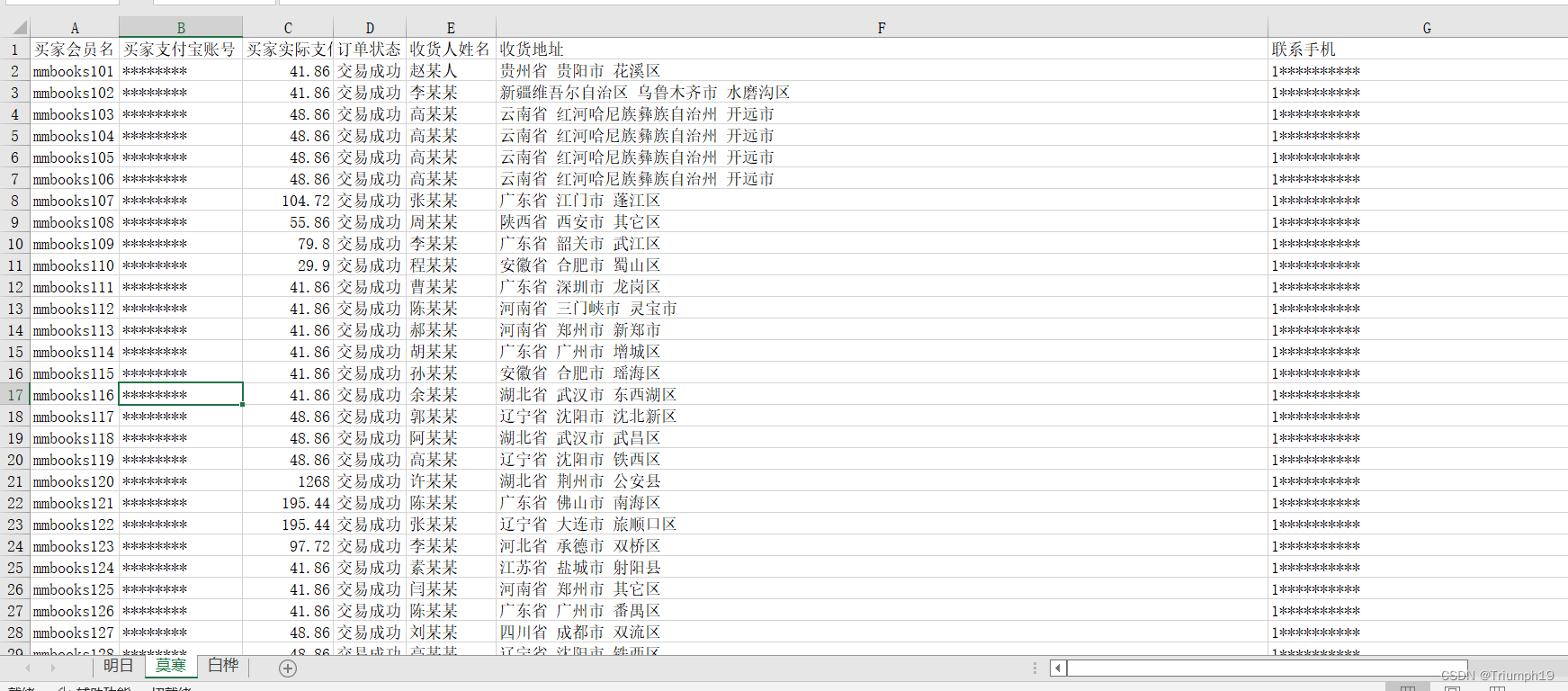Click the amount cell 55.86
Viewport: 1568px width, 691px height.
(x=288, y=222)
